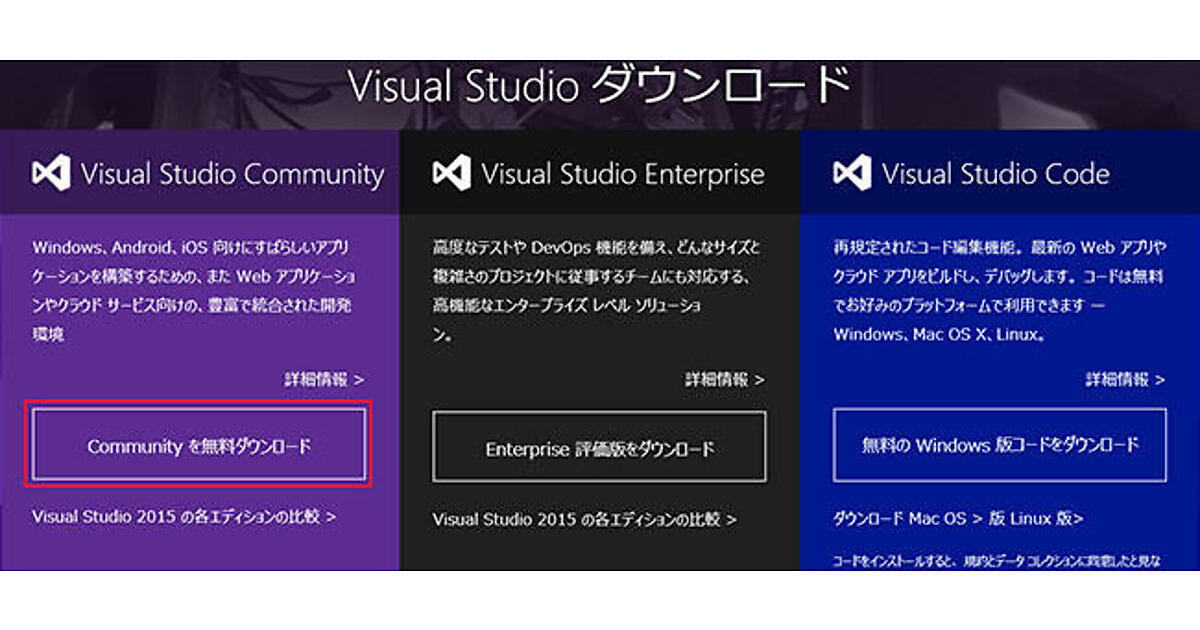Click 版 Linux 版 link
1200x630 pixels.
pyautogui.click(x=1036, y=518)
